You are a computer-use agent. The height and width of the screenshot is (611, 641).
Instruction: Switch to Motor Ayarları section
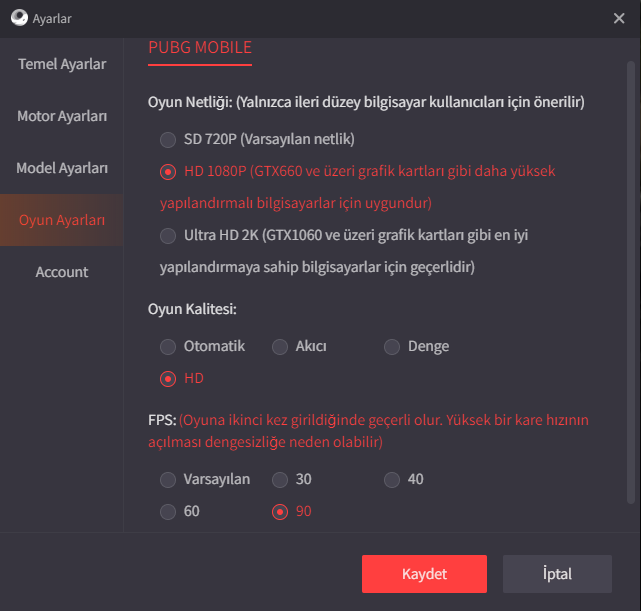(62, 116)
